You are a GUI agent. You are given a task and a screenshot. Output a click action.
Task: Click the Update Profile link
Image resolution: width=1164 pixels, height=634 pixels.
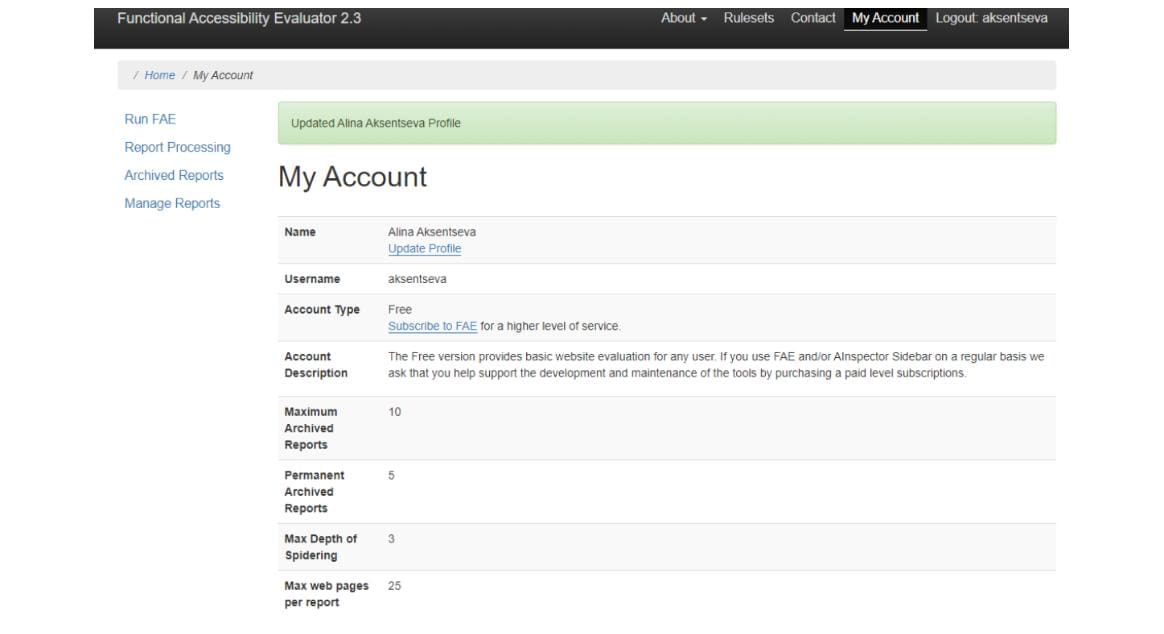(x=424, y=249)
